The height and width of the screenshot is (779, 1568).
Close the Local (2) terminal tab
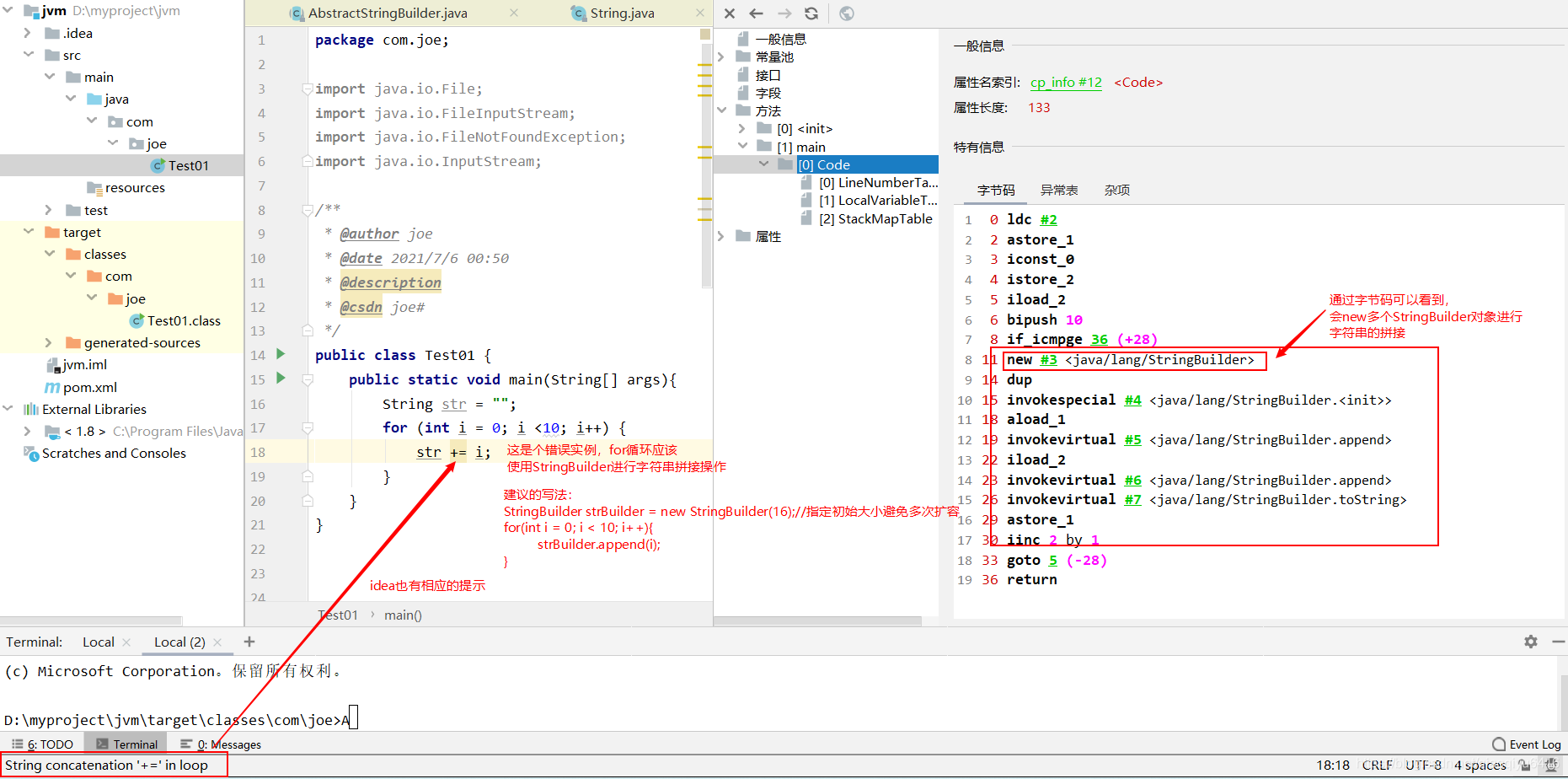(217, 642)
